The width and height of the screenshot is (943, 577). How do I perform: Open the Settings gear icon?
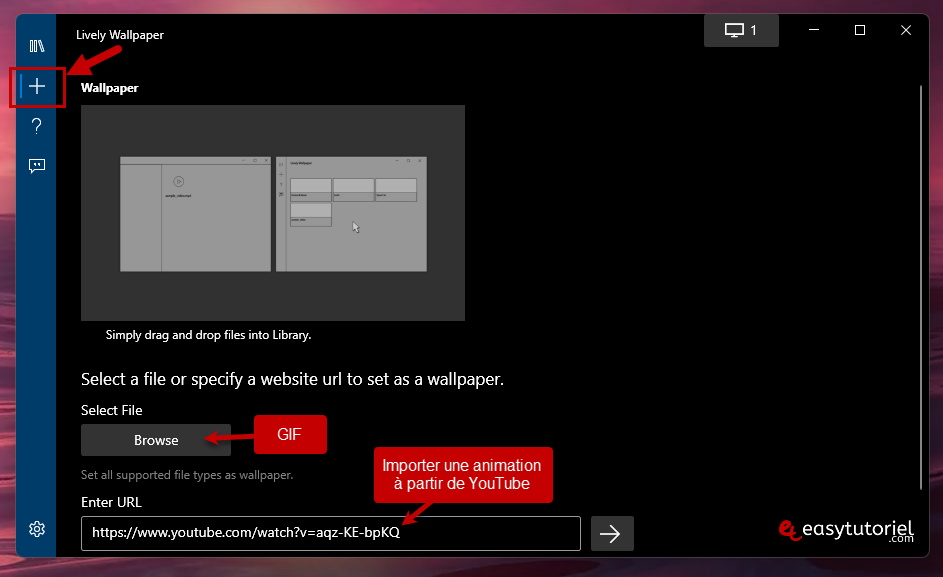tap(37, 529)
